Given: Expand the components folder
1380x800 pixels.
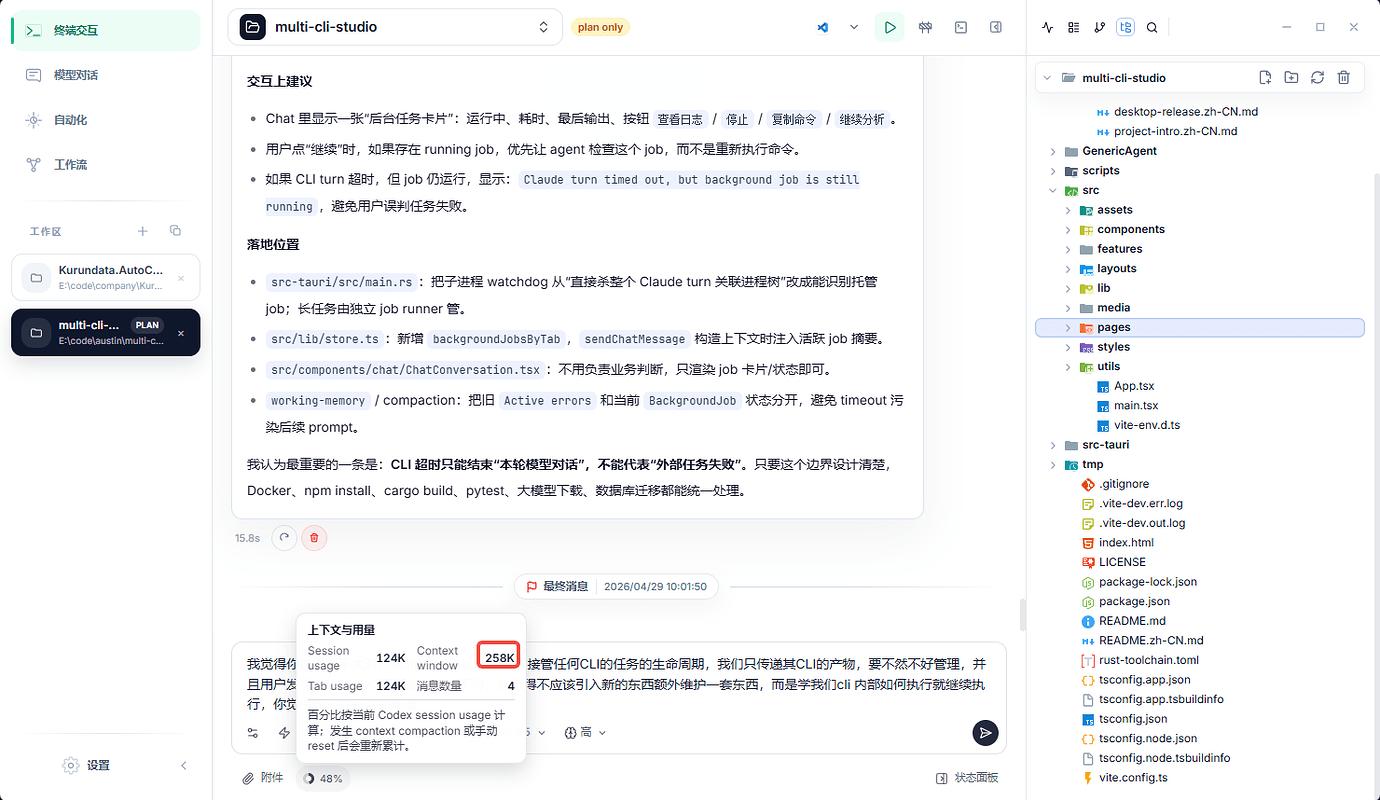Looking at the screenshot, I should (x=1068, y=229).
